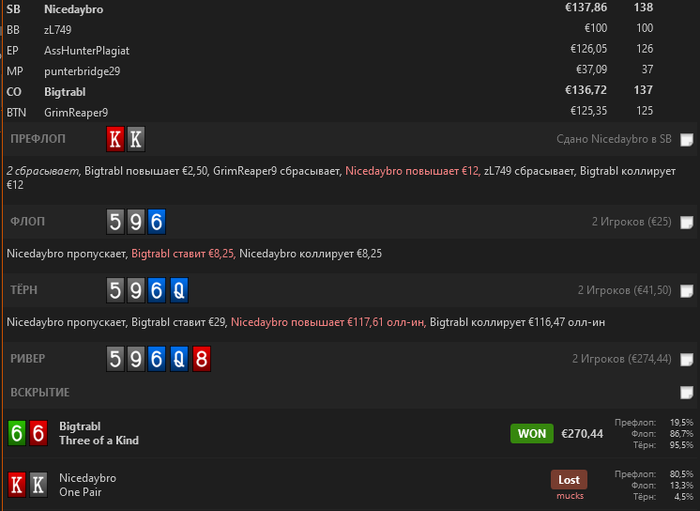Click the ФЛОП street header label
This screenshot has width=700, height=511.
pos(28,221)
